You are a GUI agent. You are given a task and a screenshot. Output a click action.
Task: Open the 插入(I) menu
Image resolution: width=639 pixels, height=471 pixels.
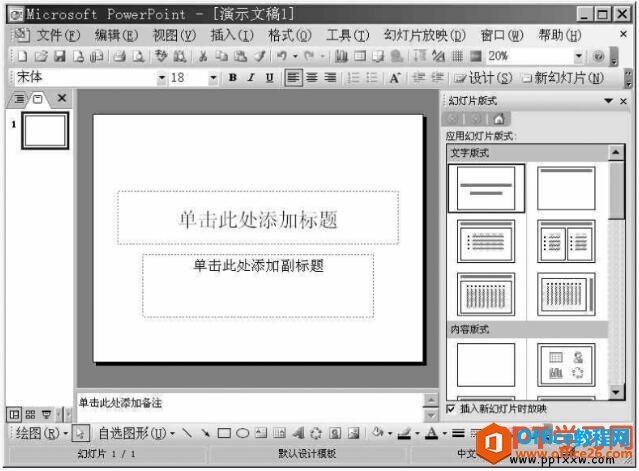(232, 35)
